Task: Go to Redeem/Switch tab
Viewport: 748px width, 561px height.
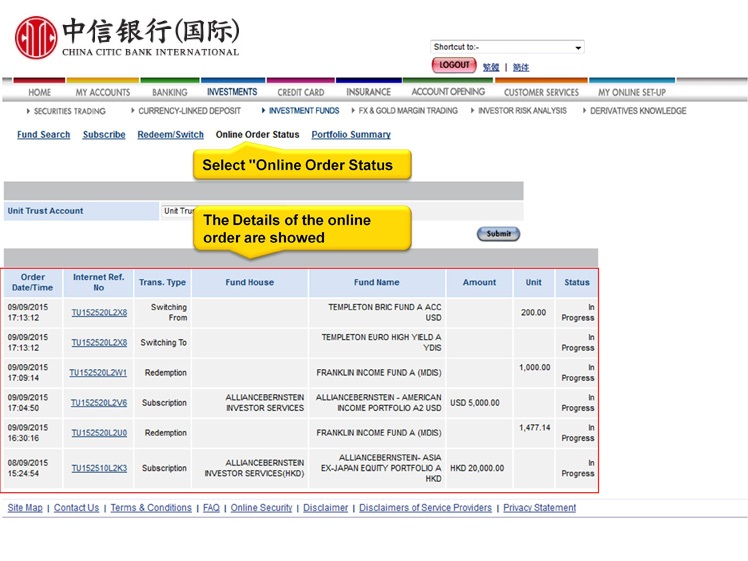Action: coord(170,135)
